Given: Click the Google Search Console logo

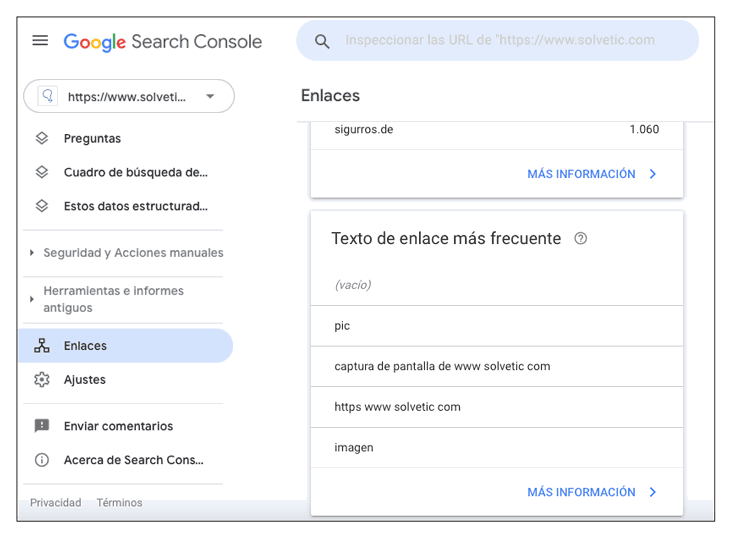Looking at the screenshot, I should click(162, 42).
